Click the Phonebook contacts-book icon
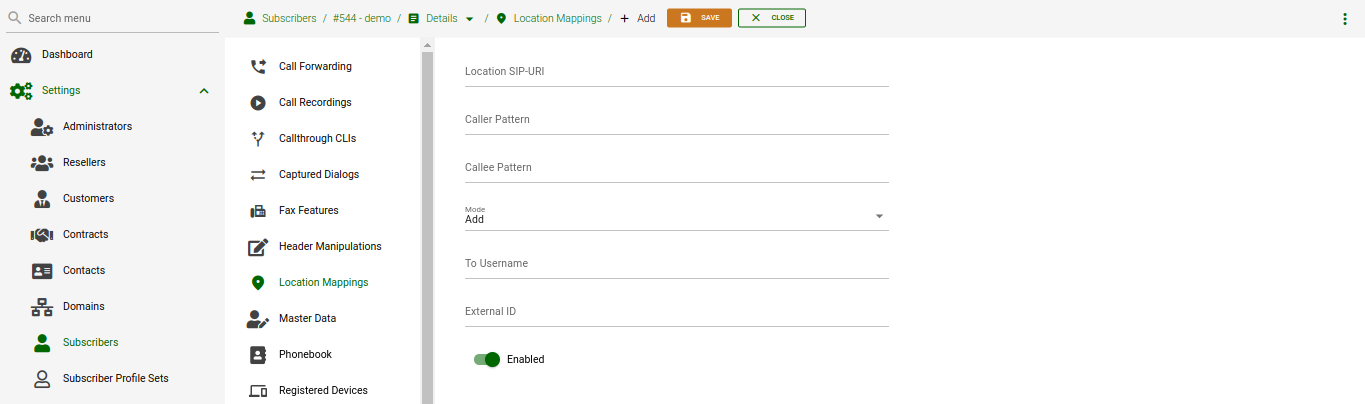 [258, 355]
